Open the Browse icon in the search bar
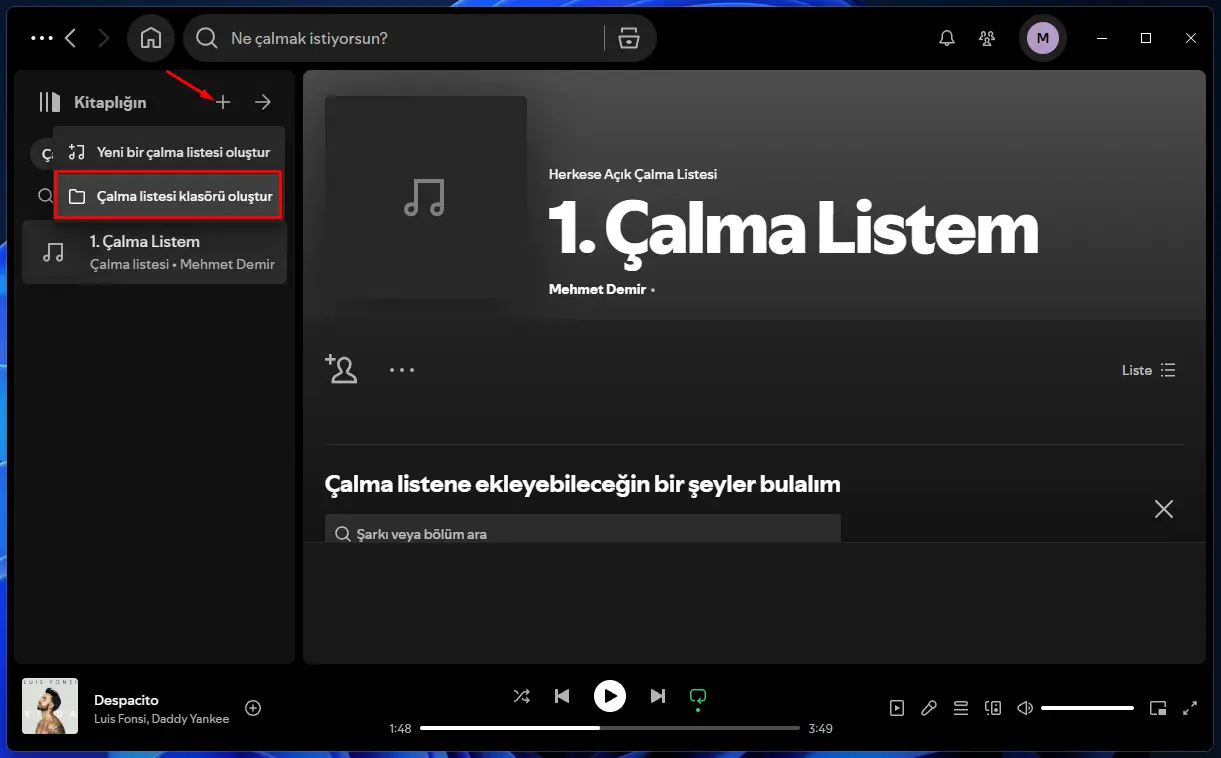The height and width of the screenshot is (758, 1221). point(629,38)
